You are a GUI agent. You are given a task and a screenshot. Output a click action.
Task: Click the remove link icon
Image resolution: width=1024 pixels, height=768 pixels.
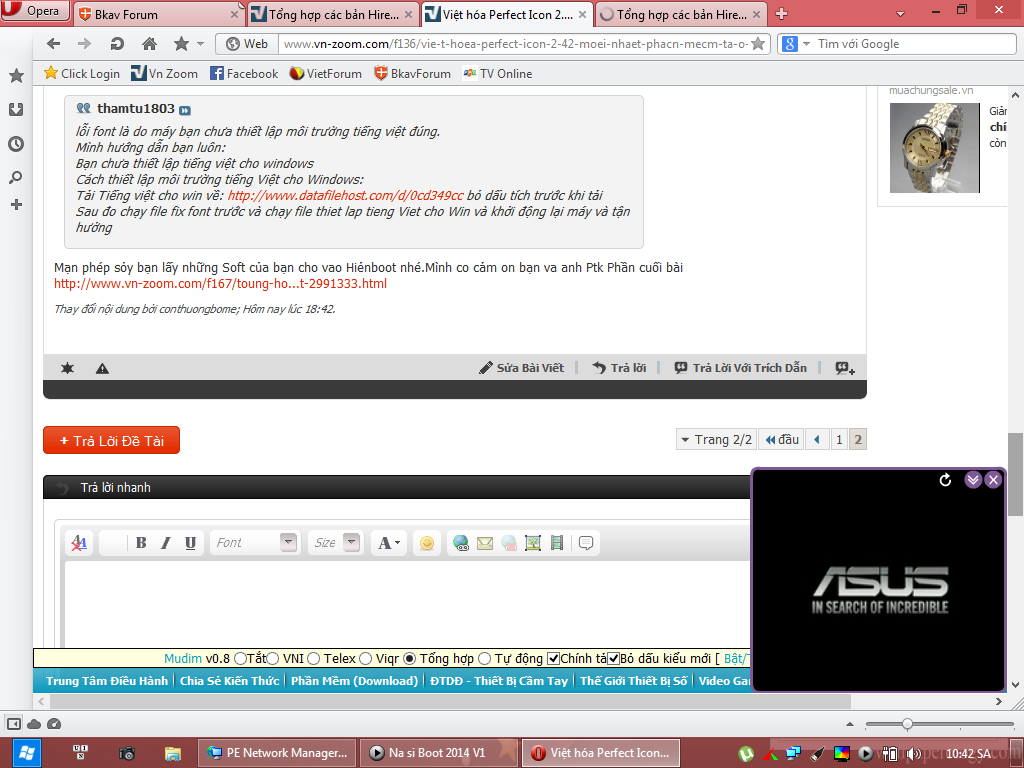pos(509,543)
